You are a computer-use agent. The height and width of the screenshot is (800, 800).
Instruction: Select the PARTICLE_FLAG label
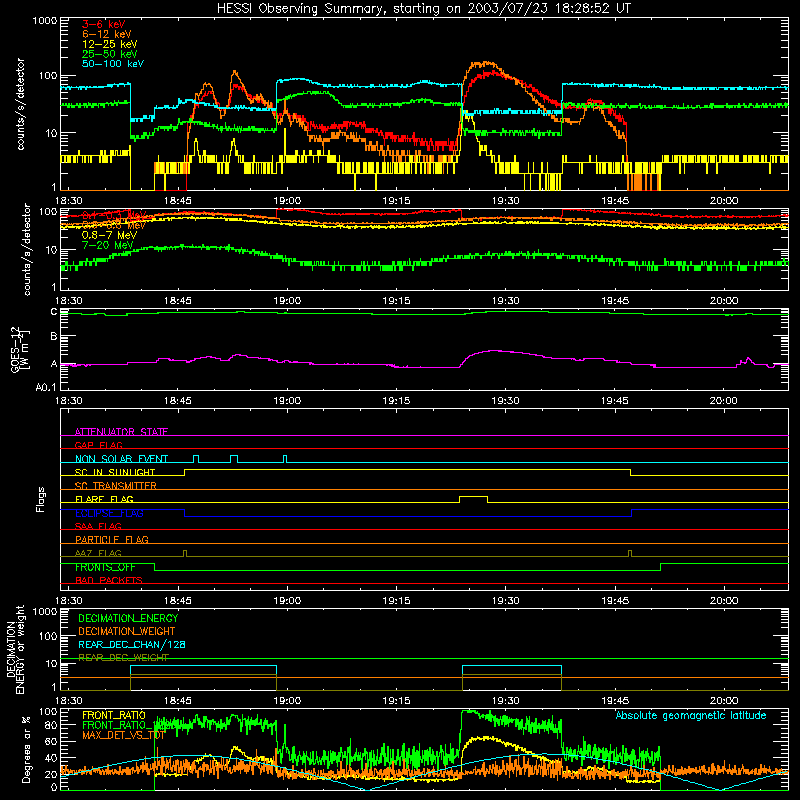pos(112,540)
